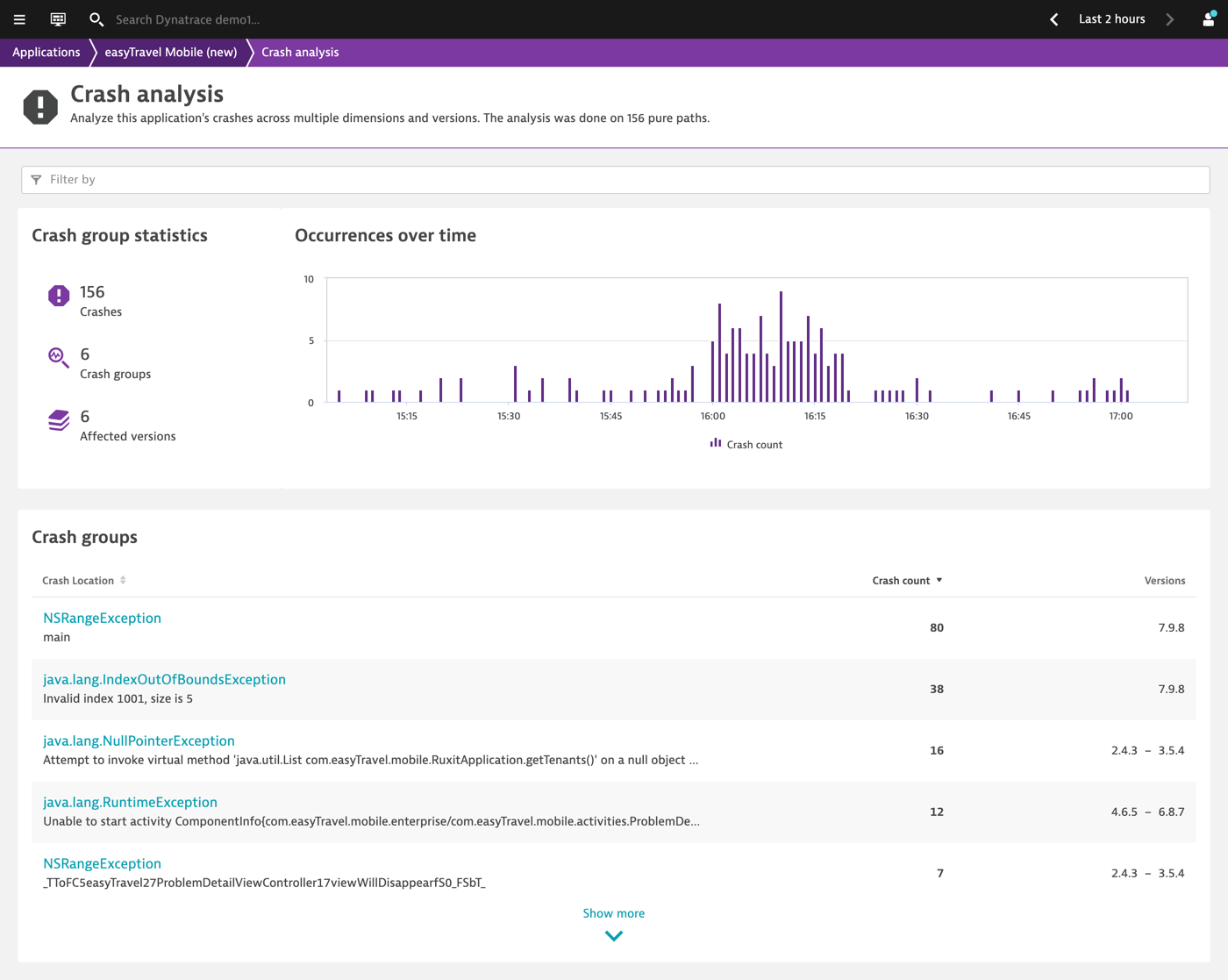Screen dimensions: 1228x980
Task: Click the tallest chart bar near 16:10
Action: tap(781, 347)
